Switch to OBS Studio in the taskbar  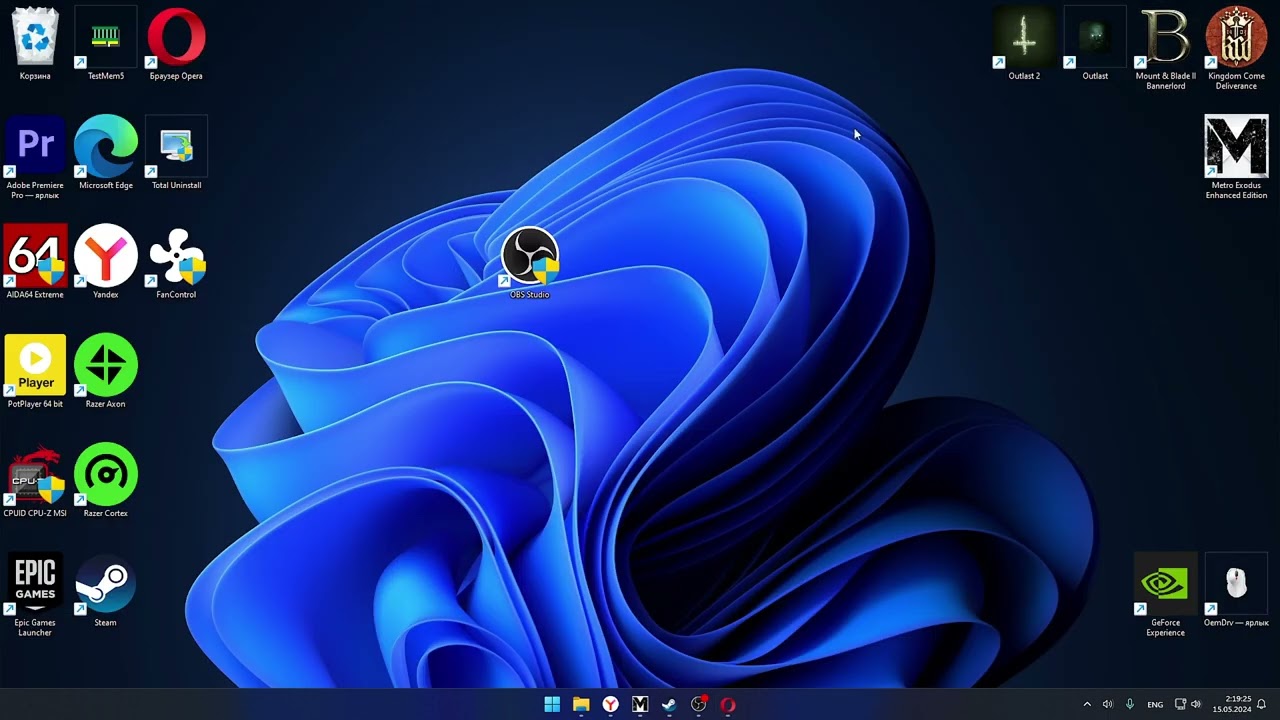coord(698,705)
